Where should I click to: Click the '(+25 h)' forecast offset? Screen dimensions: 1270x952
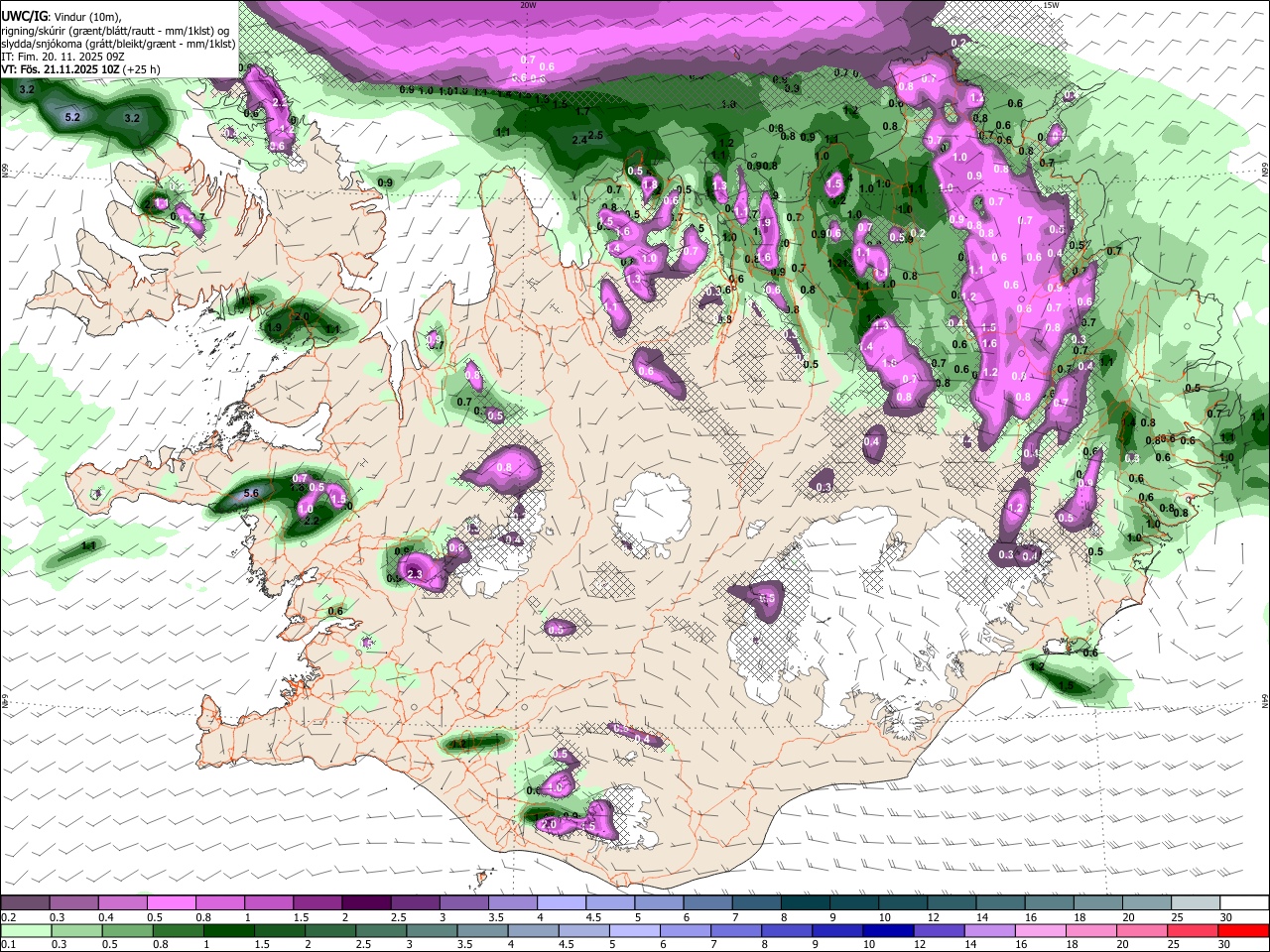pos(142,69)
